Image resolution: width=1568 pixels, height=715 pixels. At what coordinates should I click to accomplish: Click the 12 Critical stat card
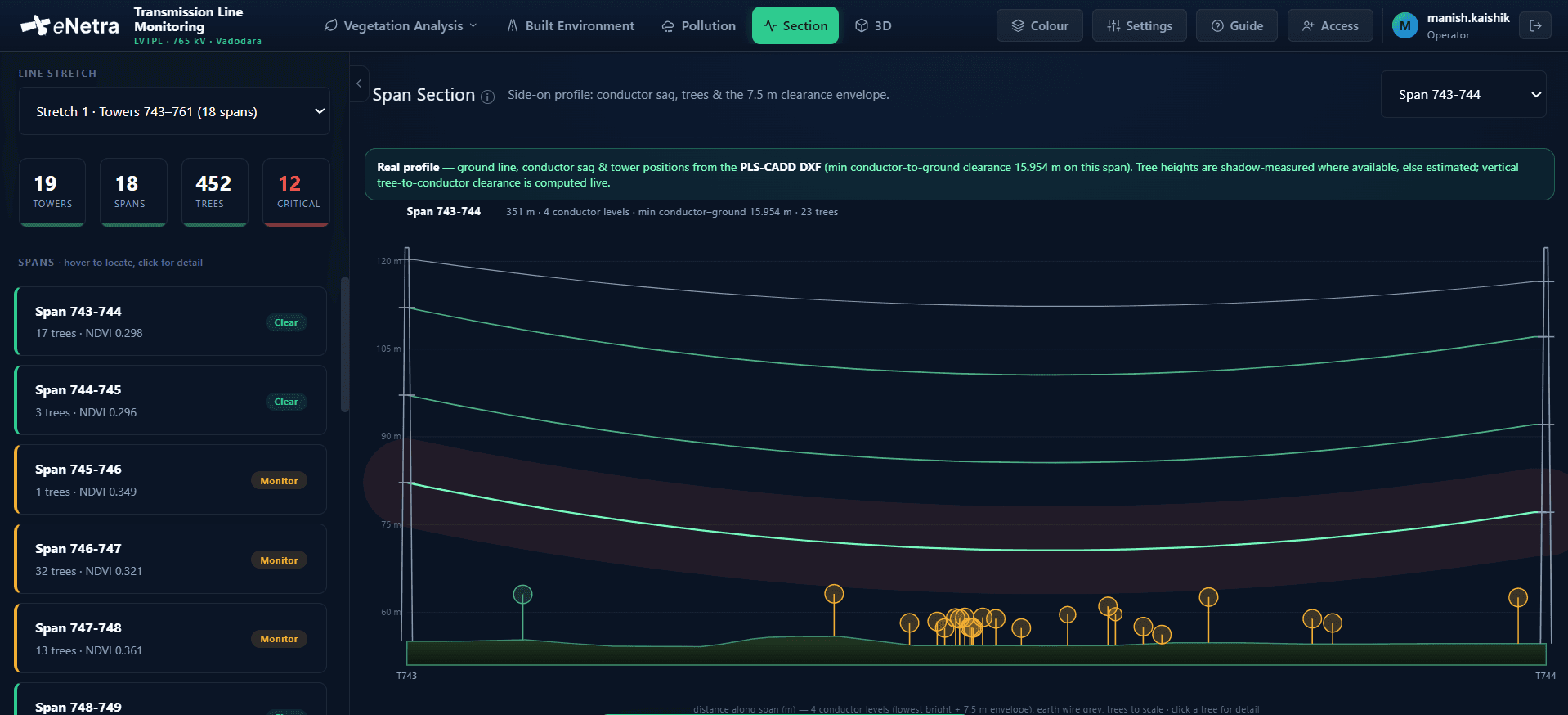pos(296,191)
